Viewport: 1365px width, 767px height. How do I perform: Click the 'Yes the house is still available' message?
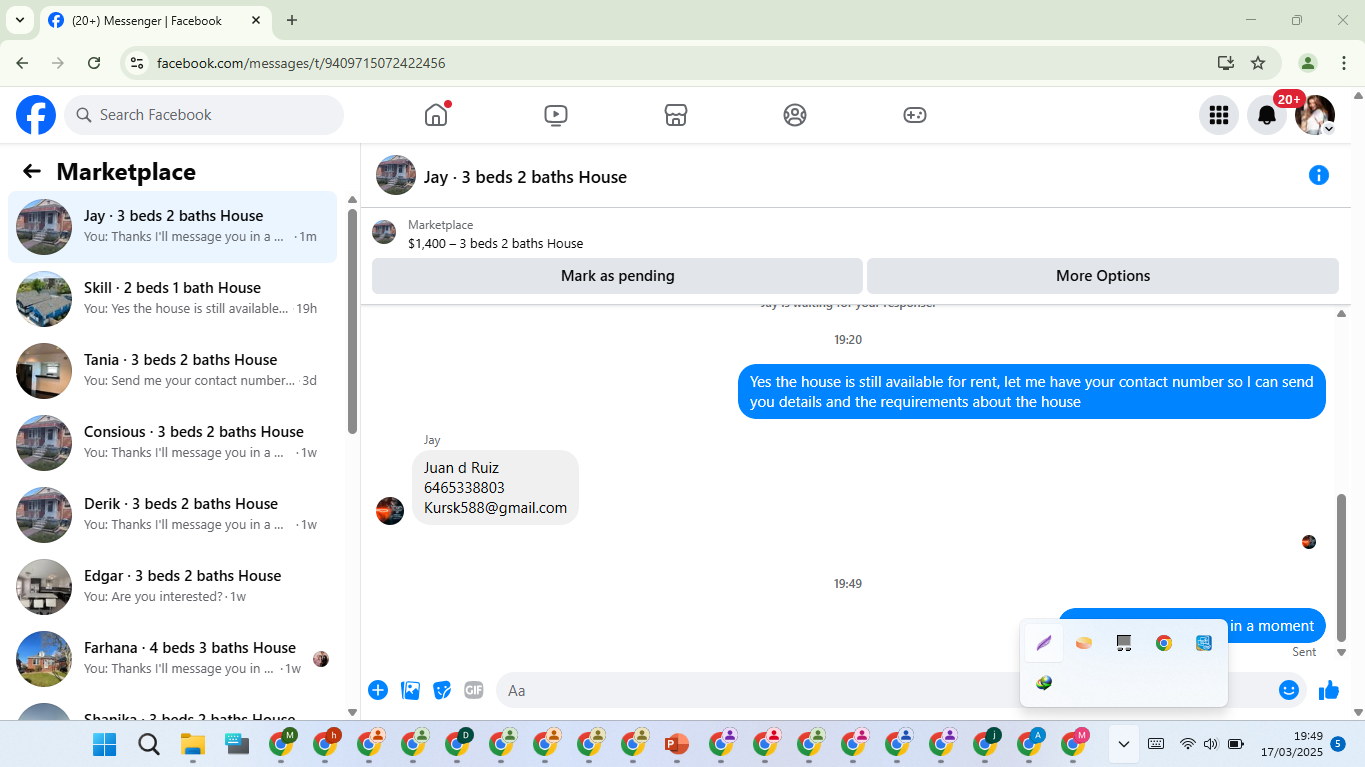pyautogui.click(x=1032, y=392)
